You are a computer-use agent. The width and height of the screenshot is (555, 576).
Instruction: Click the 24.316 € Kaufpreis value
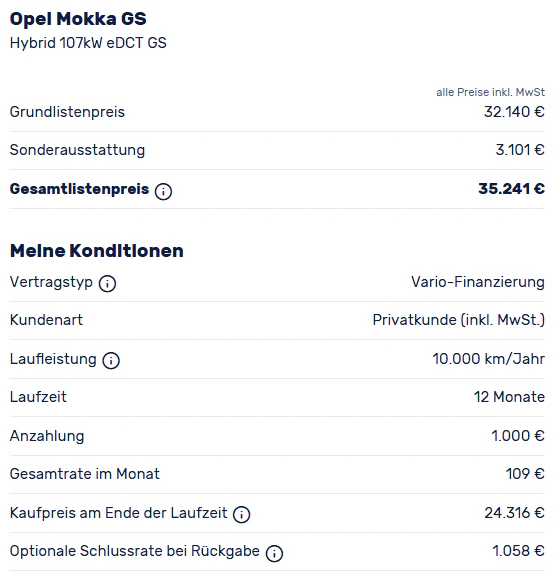[514, 512]
